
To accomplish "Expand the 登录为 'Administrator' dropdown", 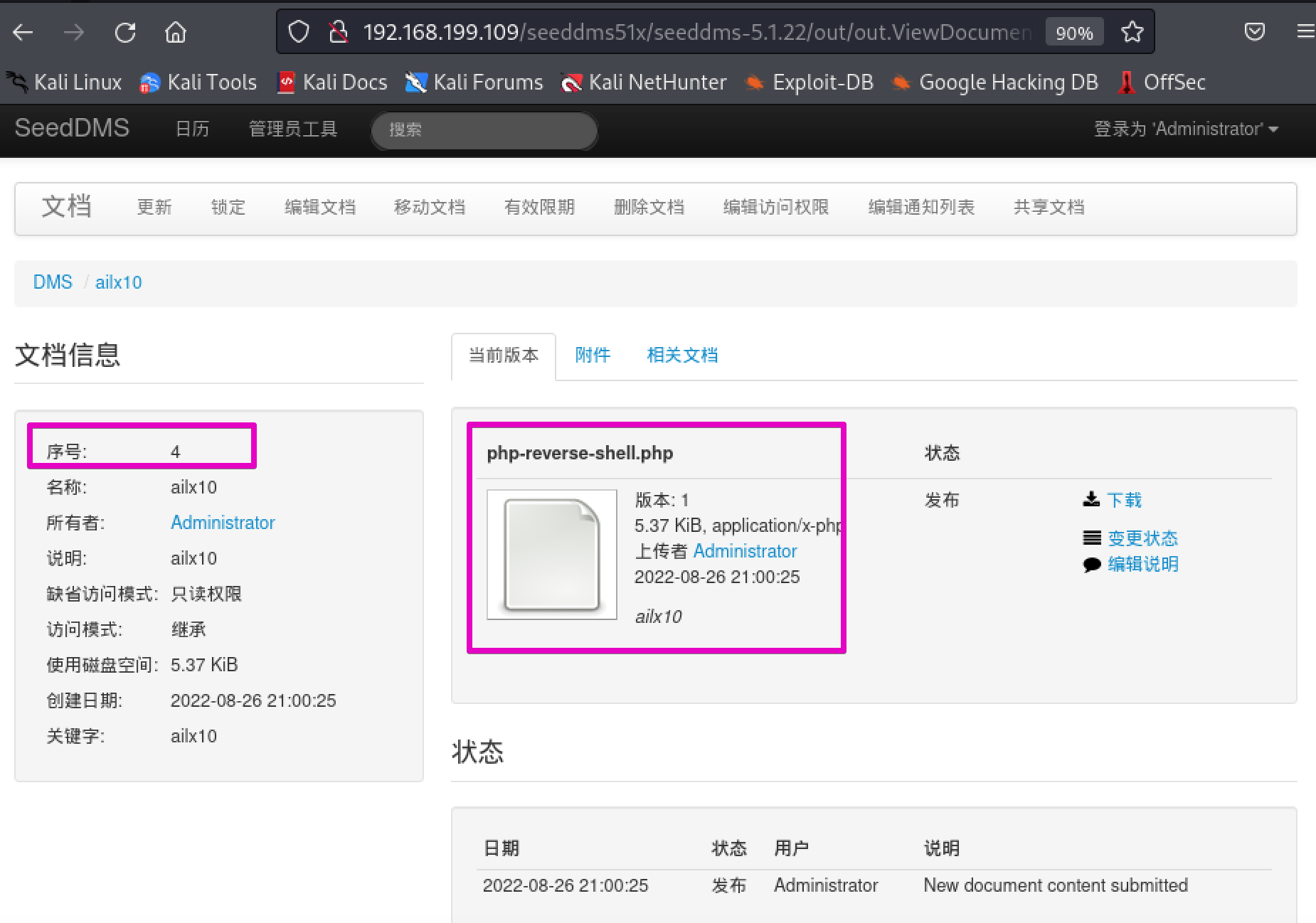I will pos(1186,129).
